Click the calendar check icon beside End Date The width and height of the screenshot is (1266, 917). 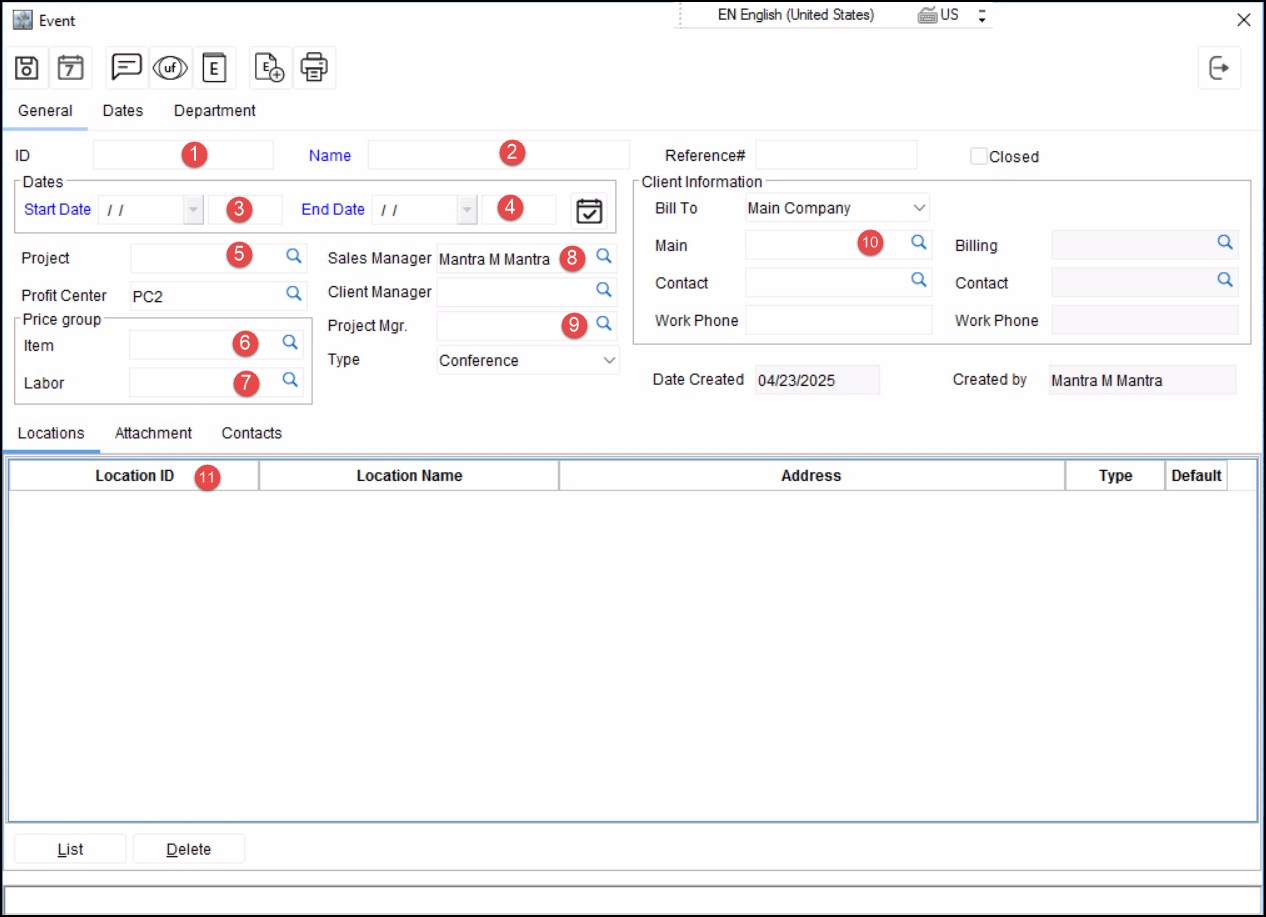point(590,210)
